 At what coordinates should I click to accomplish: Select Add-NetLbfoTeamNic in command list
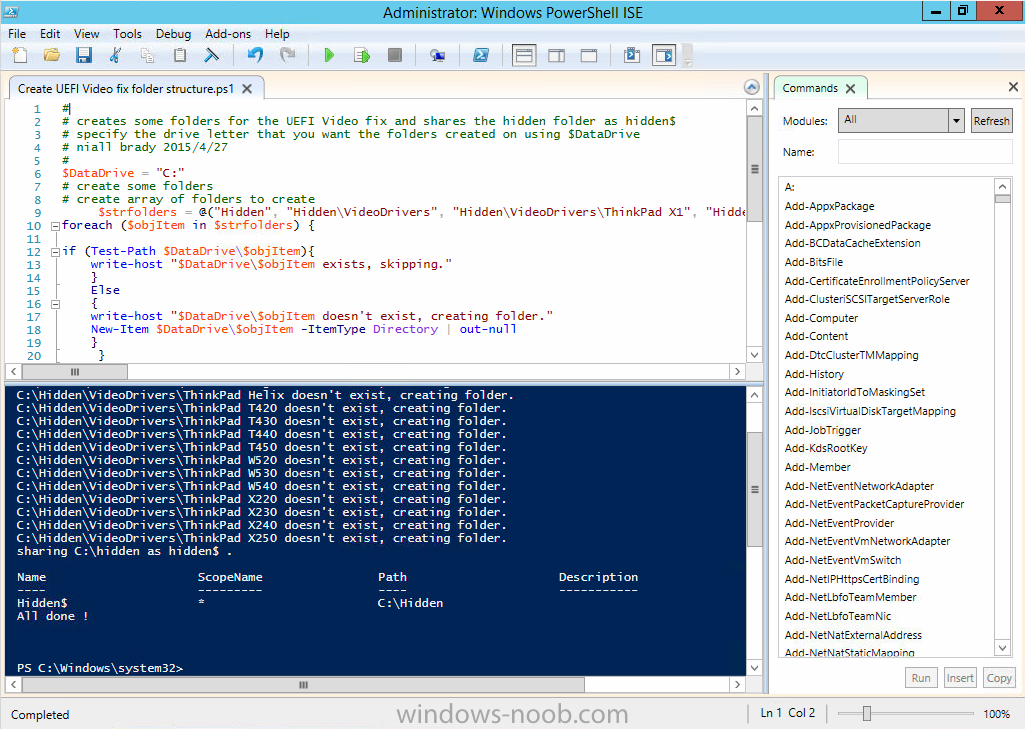837,616
